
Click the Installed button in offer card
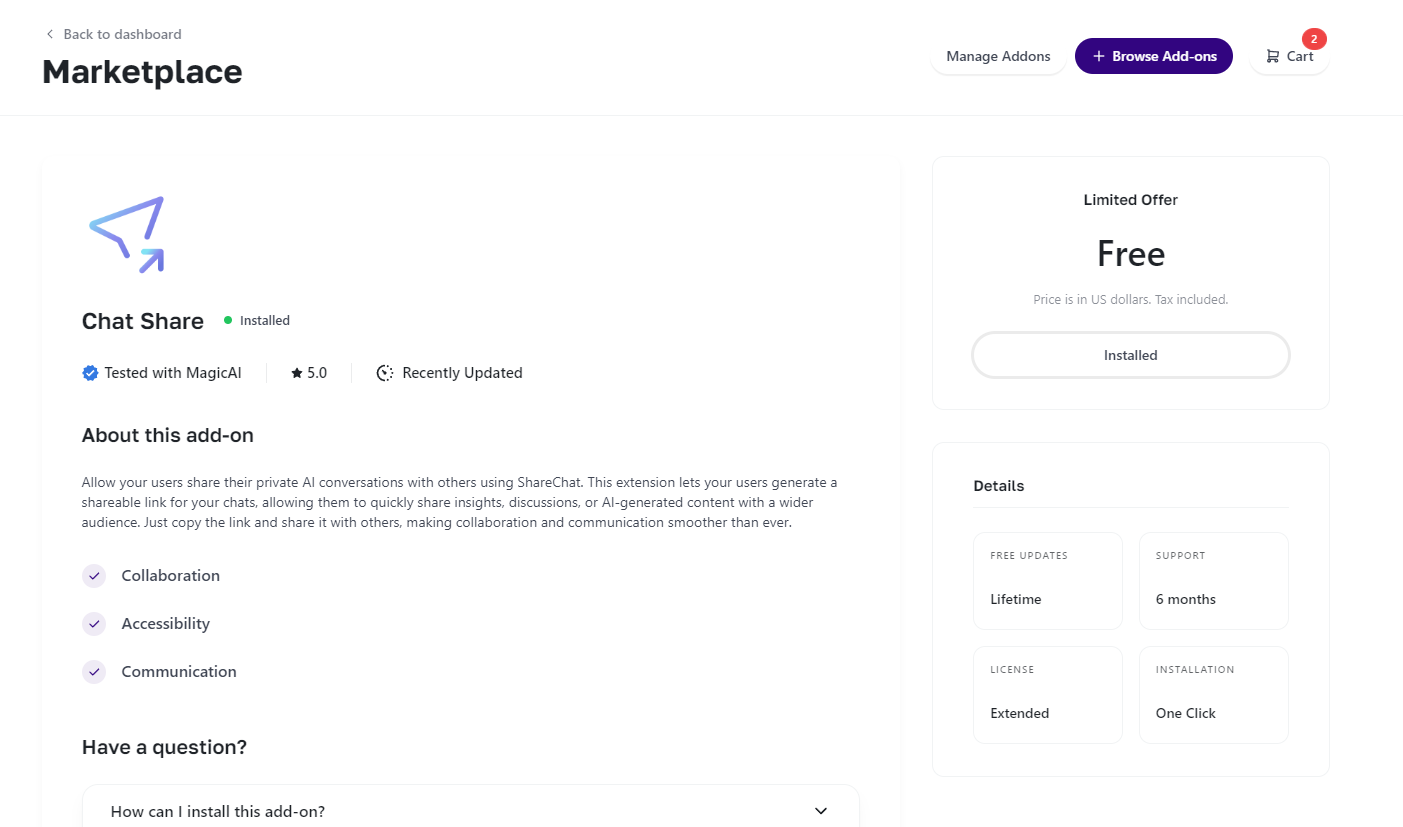point(1131,355)
